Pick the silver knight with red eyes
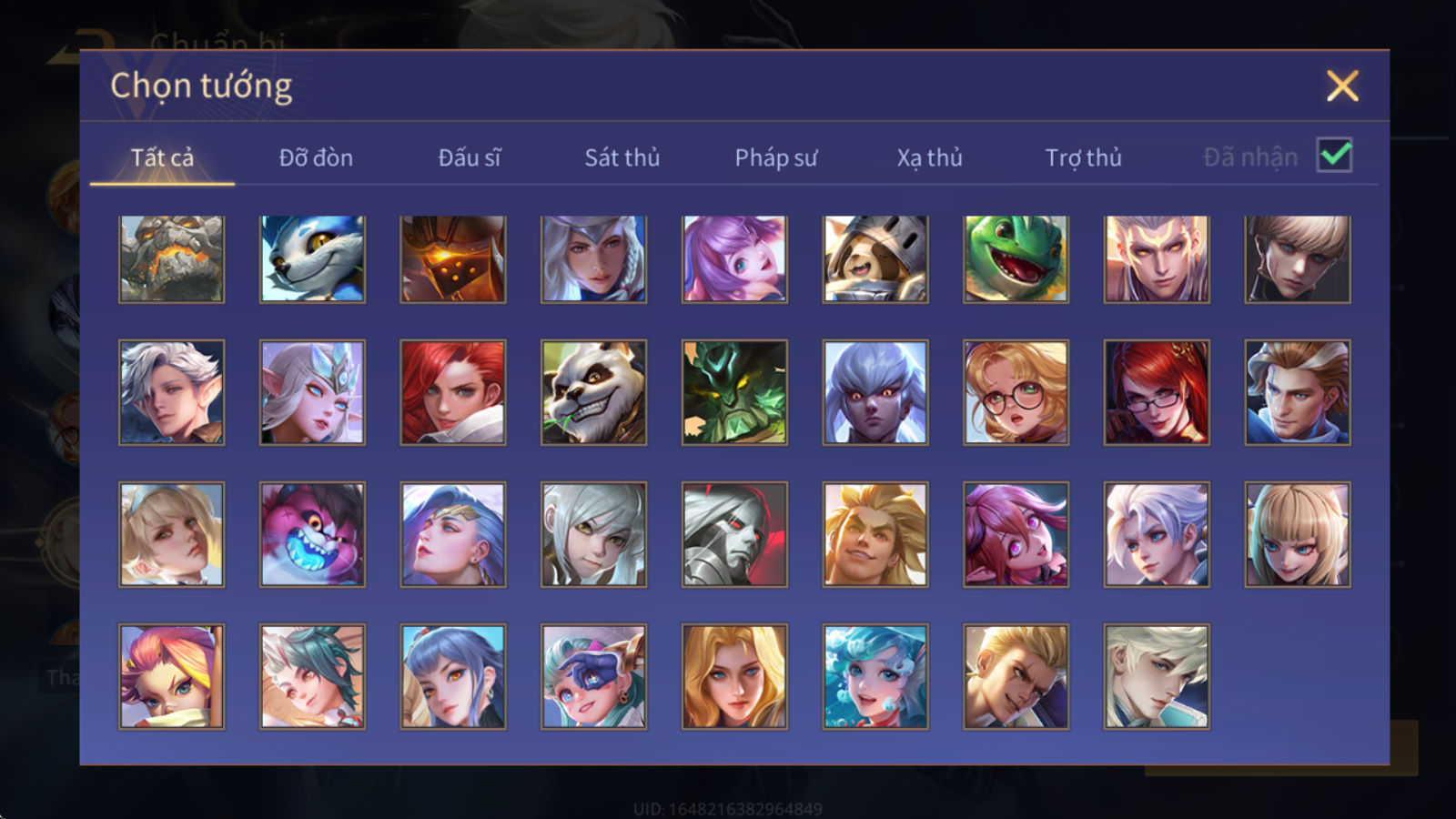The width and height of the screenshot is (1456, 819). click(x=734, y=534)
